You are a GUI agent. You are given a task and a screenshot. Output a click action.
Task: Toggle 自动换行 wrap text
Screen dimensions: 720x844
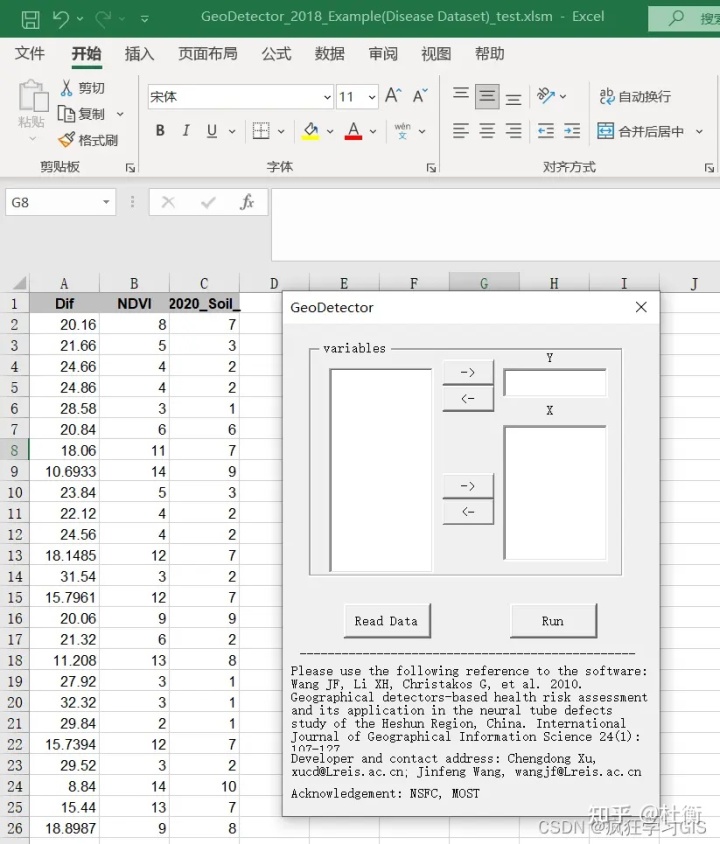[x=635, y=96]
